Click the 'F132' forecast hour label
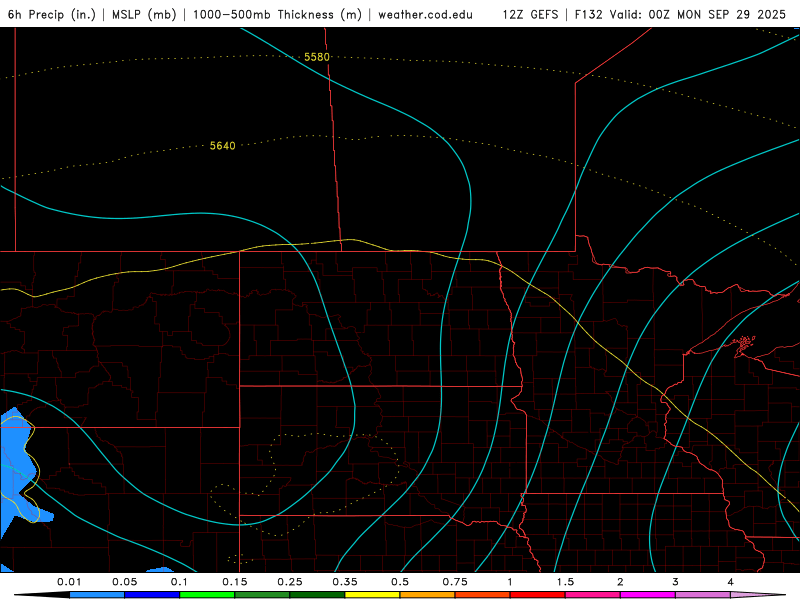This screenshot has width=800, height=600. [x=589, y=14]
